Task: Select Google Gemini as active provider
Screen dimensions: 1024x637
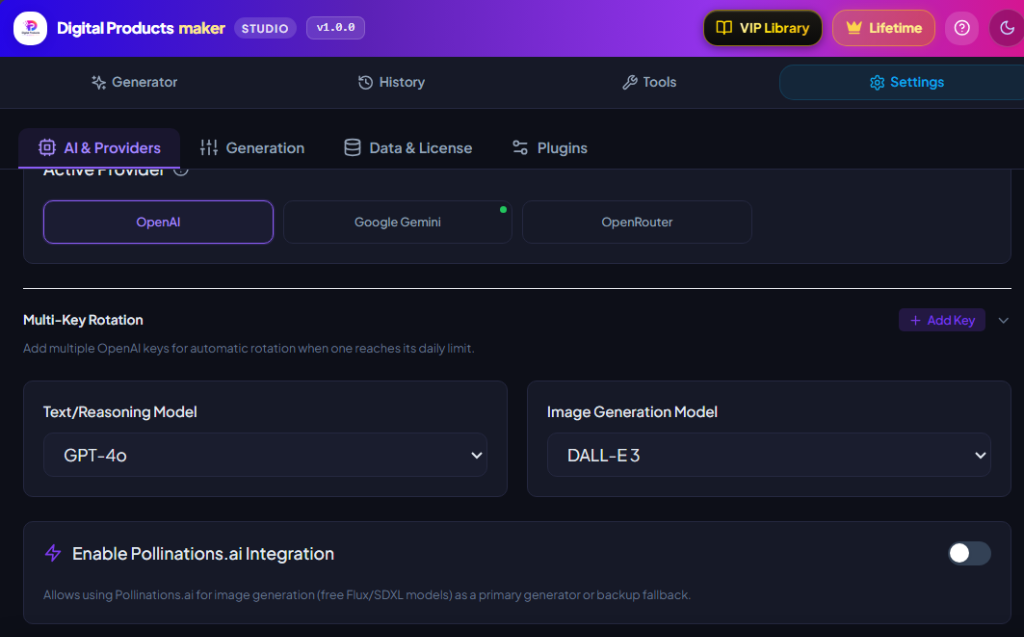Action: pyautogui.click(x=398, y=222)
